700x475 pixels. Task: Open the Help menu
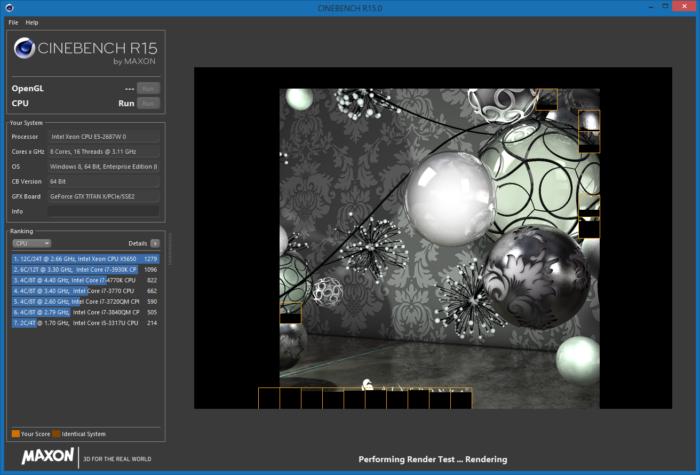coord(32,22)
